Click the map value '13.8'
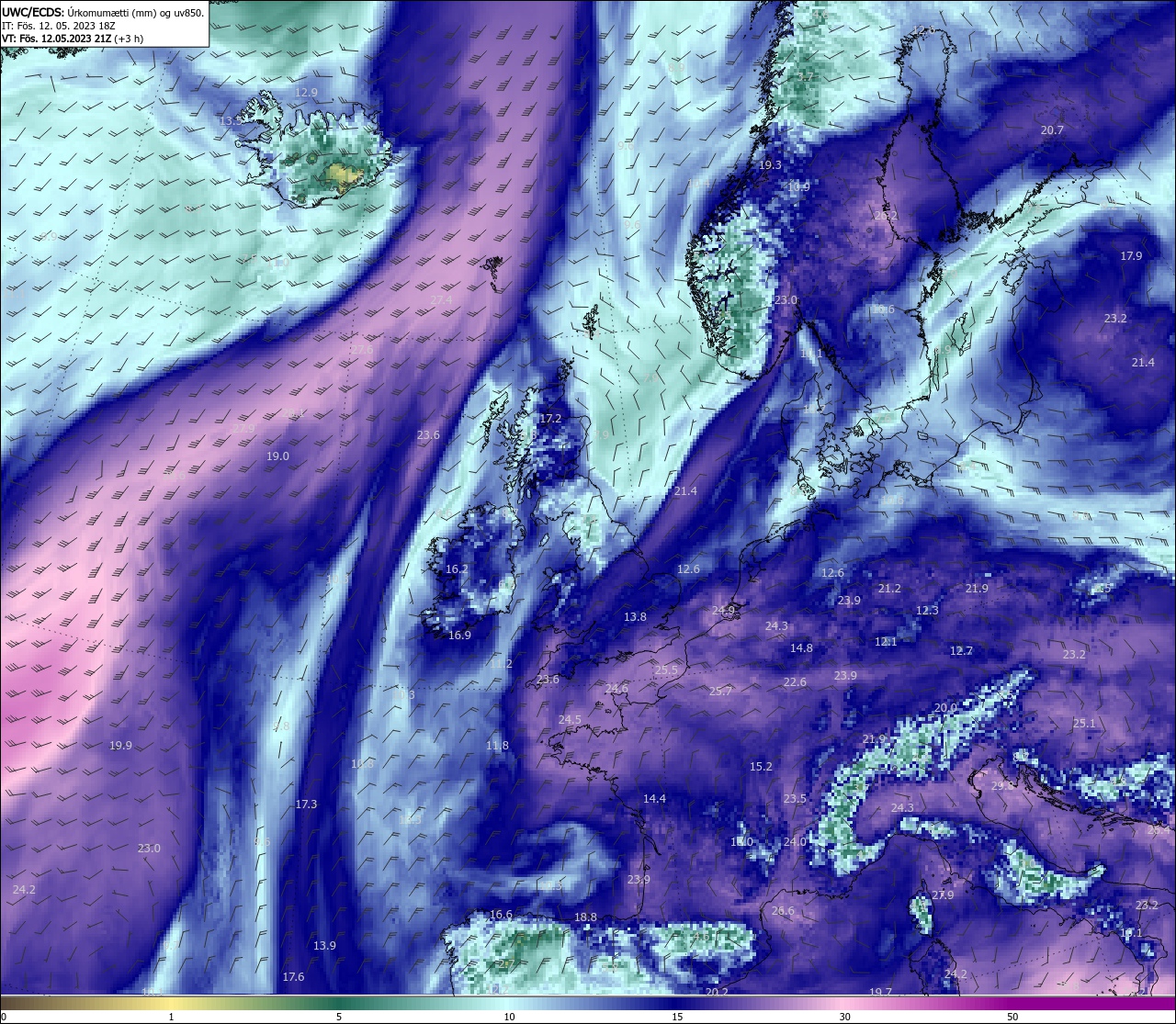This screenshot has height=1024, width=1176. (x=635, y=617)
